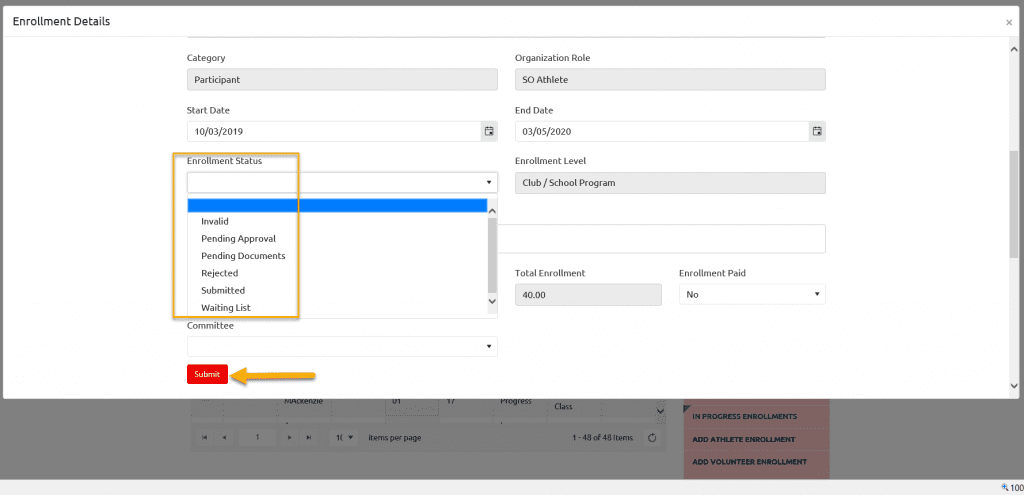This screenshot has width=1024, height=495.
Task: Select Pending Approval from status list
Action: (x=238, y=239)
